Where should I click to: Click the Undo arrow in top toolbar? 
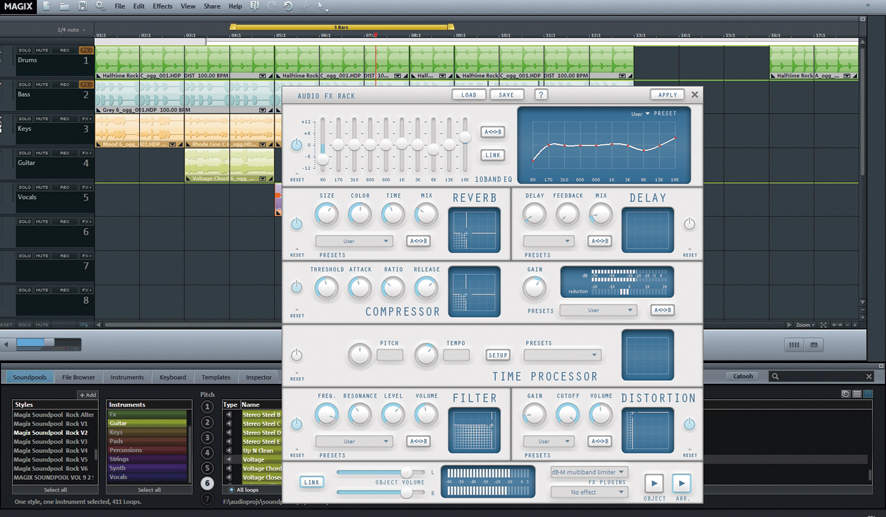[288, 6]
